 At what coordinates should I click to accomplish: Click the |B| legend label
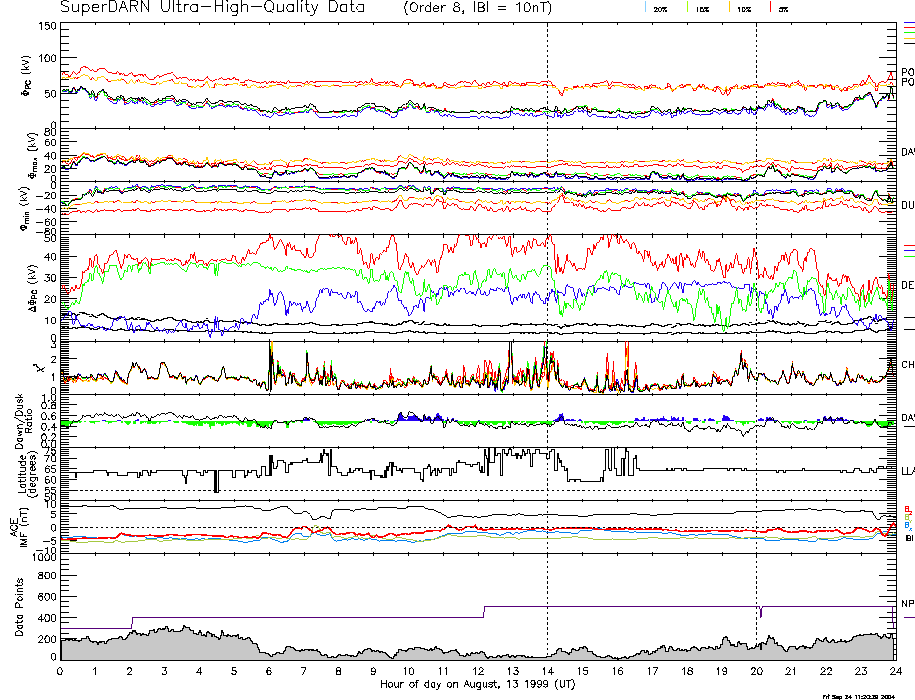pyautogui.click(x=908, y=538)
